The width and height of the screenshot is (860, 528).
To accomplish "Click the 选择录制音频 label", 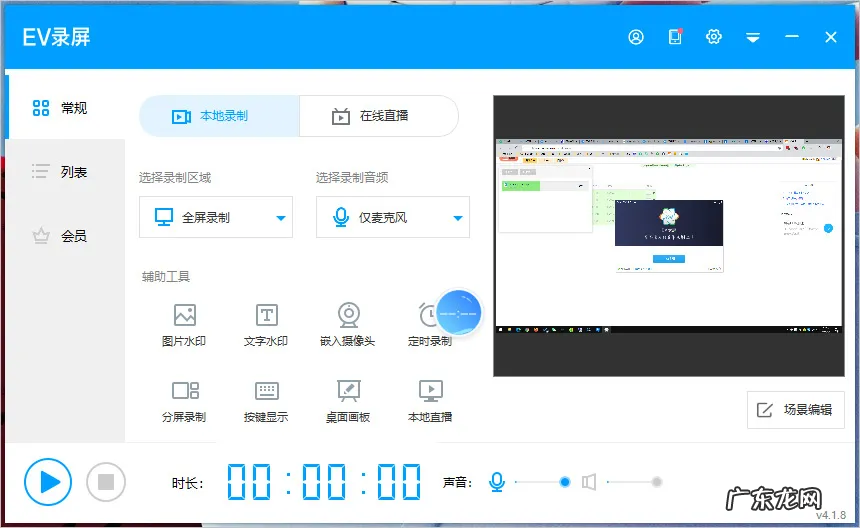I will coord(352,177).
